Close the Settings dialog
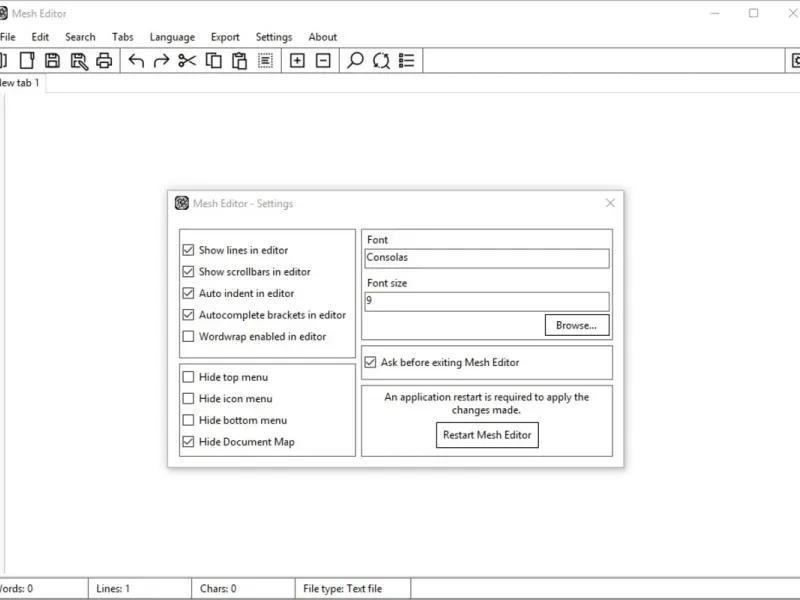The width and height of the screenshot is (800, 600). click(x=610, y=203)
